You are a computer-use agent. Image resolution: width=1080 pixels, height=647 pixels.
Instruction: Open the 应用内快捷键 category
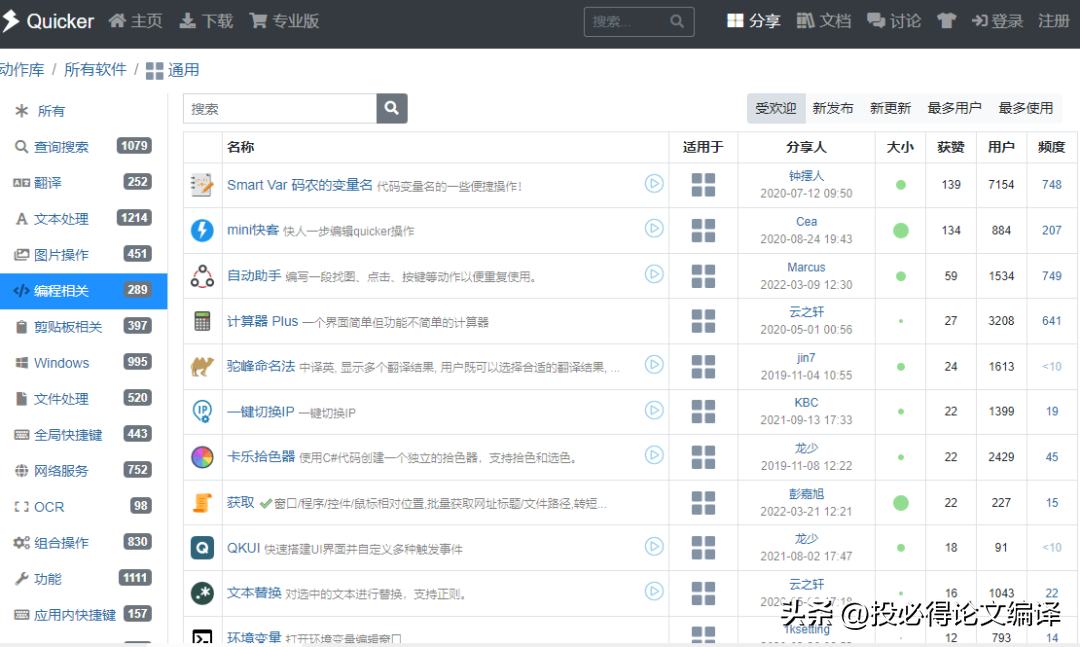pos(83,615)
